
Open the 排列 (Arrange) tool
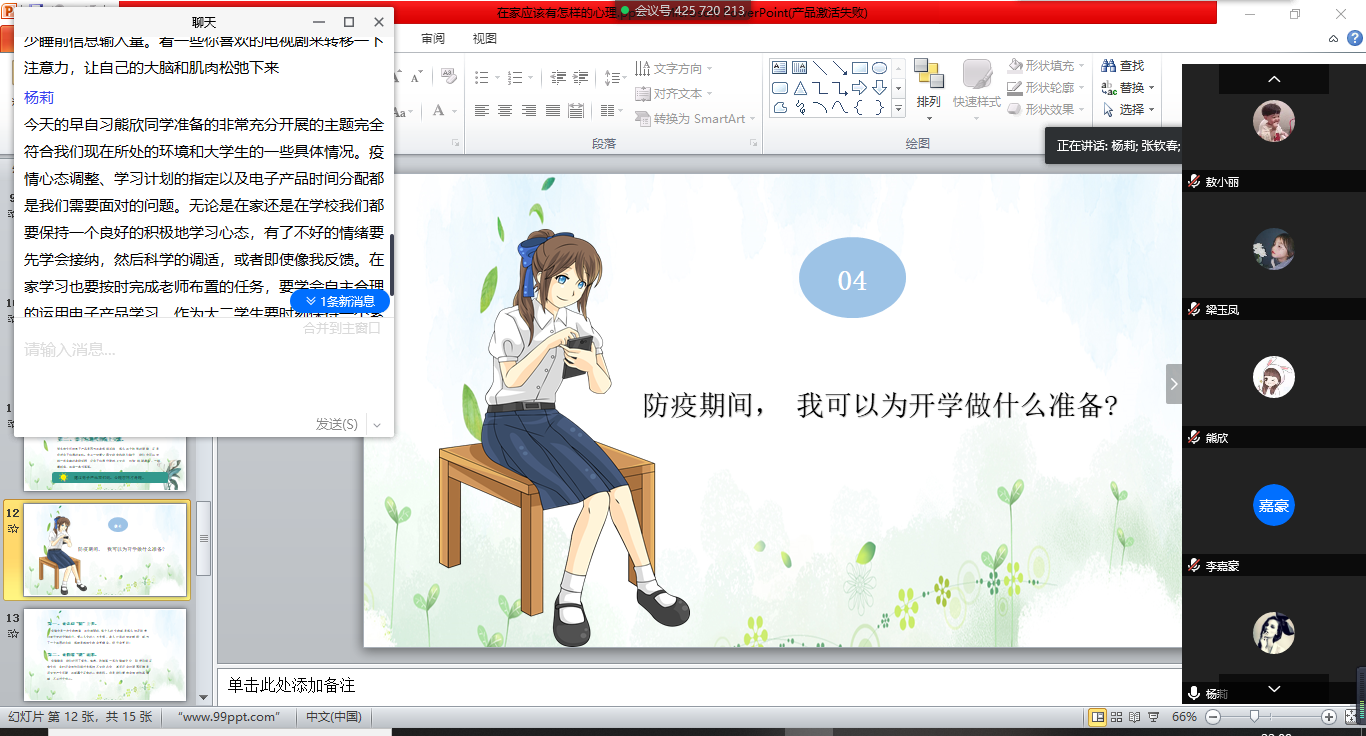tap(928, 85)
